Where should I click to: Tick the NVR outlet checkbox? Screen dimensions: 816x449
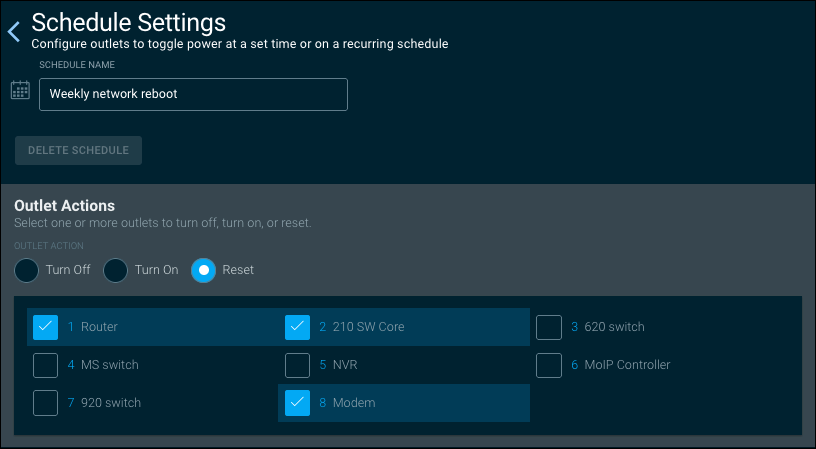(298, 365)
